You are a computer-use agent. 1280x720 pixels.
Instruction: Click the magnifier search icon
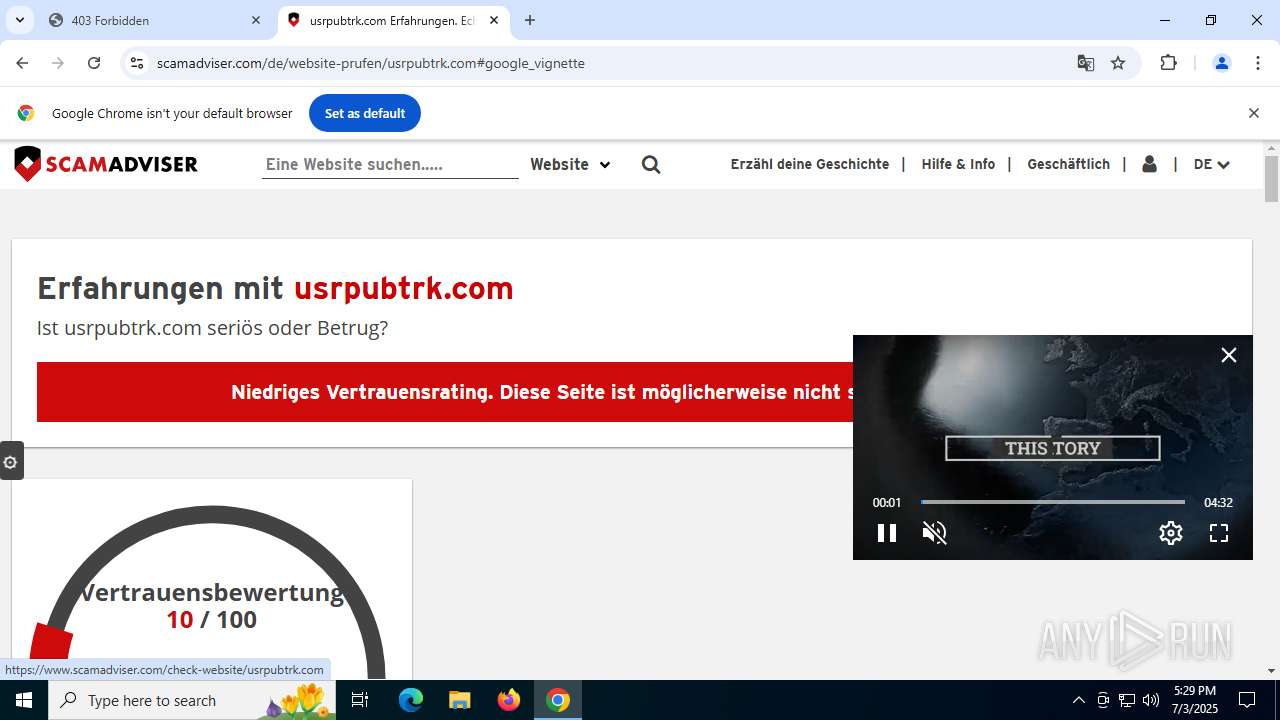(x=651, y=164)
